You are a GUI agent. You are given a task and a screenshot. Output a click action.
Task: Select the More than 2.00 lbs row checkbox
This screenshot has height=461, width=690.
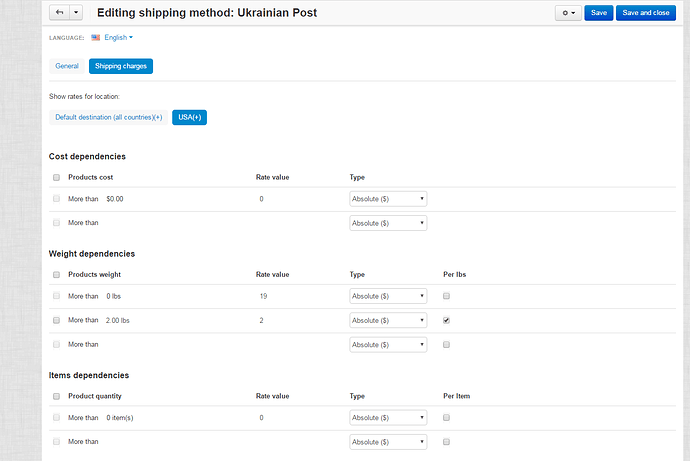pos(56,320)
